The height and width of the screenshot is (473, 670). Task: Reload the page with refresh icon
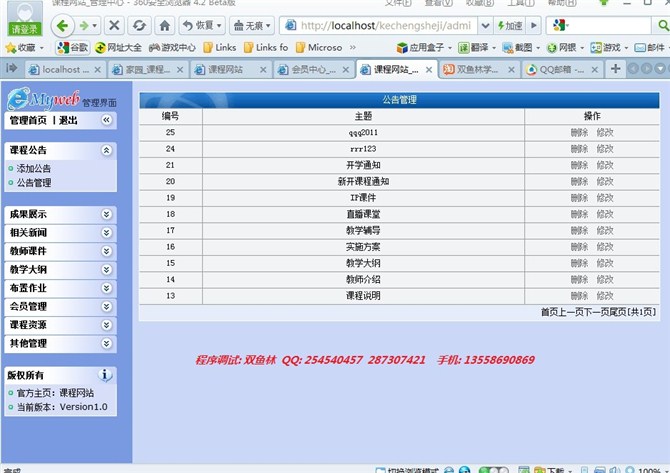(139, 26)
